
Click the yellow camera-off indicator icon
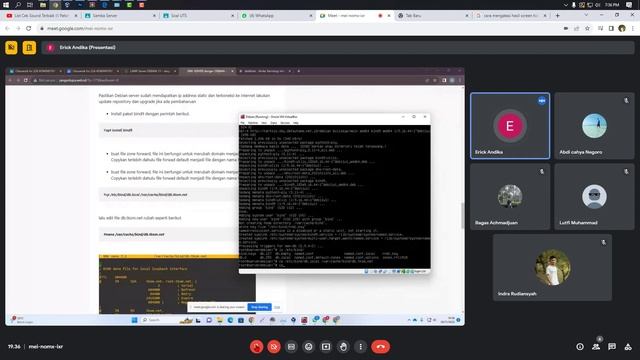11,48
